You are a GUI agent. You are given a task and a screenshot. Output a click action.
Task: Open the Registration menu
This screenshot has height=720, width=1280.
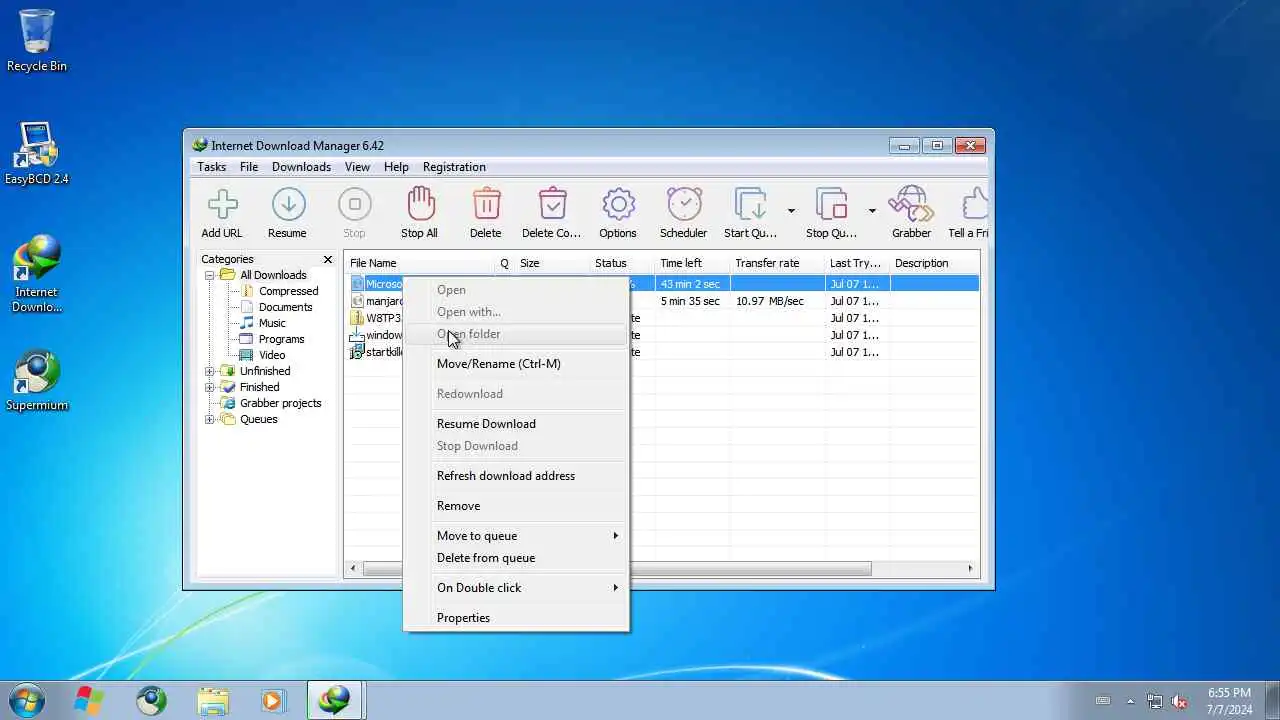click(x=454, y=167)
